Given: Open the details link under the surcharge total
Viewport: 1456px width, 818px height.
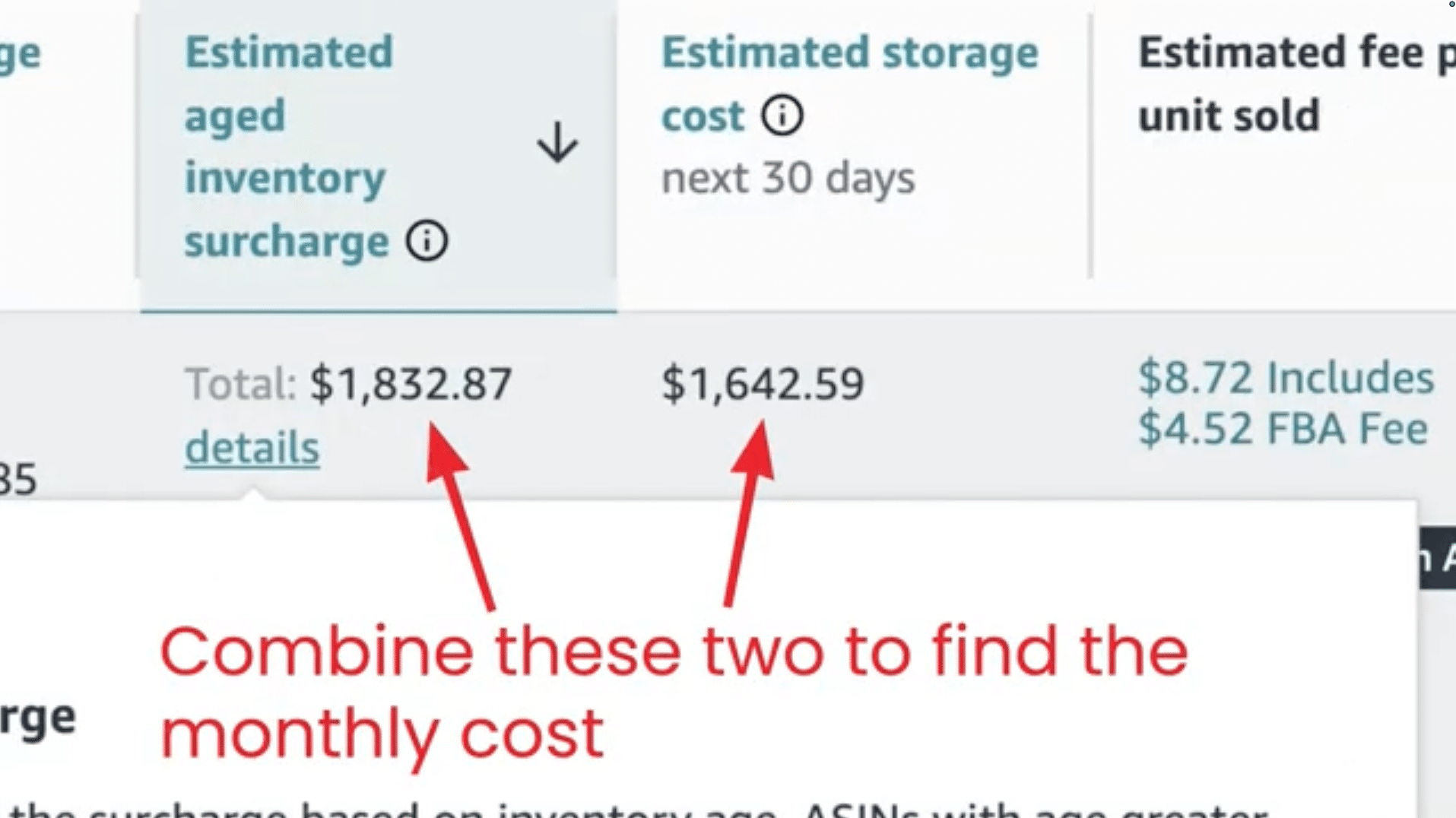Looking at the screenshot, I should [x=252, y=449].
